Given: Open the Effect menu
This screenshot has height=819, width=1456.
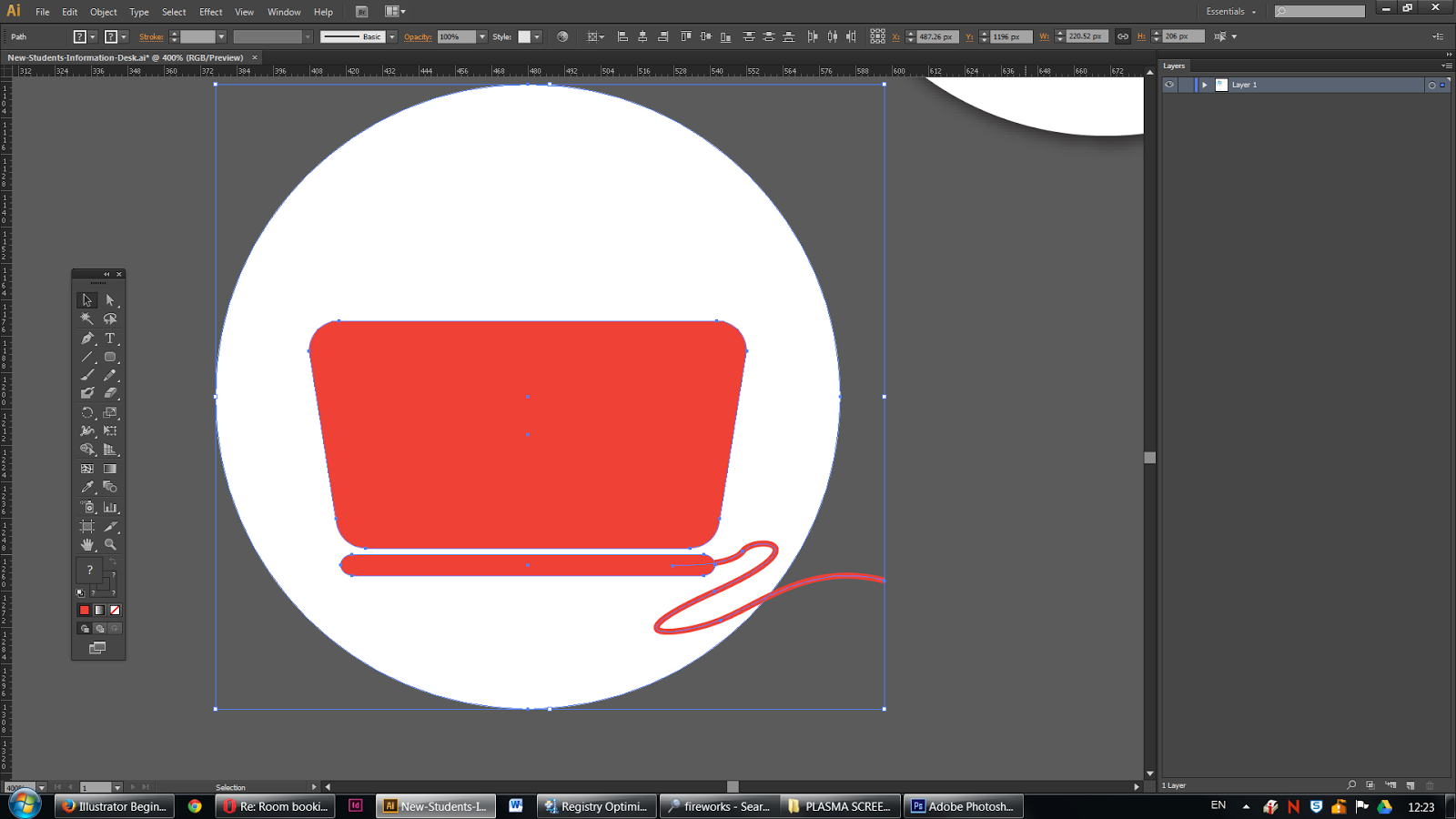Looking at the screenshot, I should coord(210,12).
